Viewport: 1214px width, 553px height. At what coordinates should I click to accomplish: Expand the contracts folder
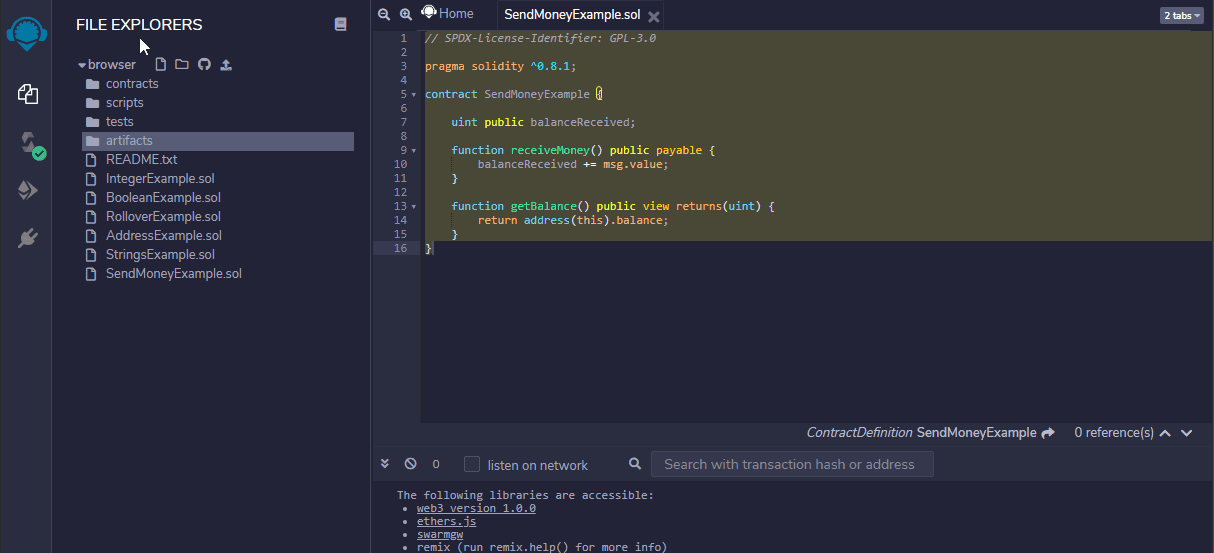pyautogui.click(x=132, y=84)
